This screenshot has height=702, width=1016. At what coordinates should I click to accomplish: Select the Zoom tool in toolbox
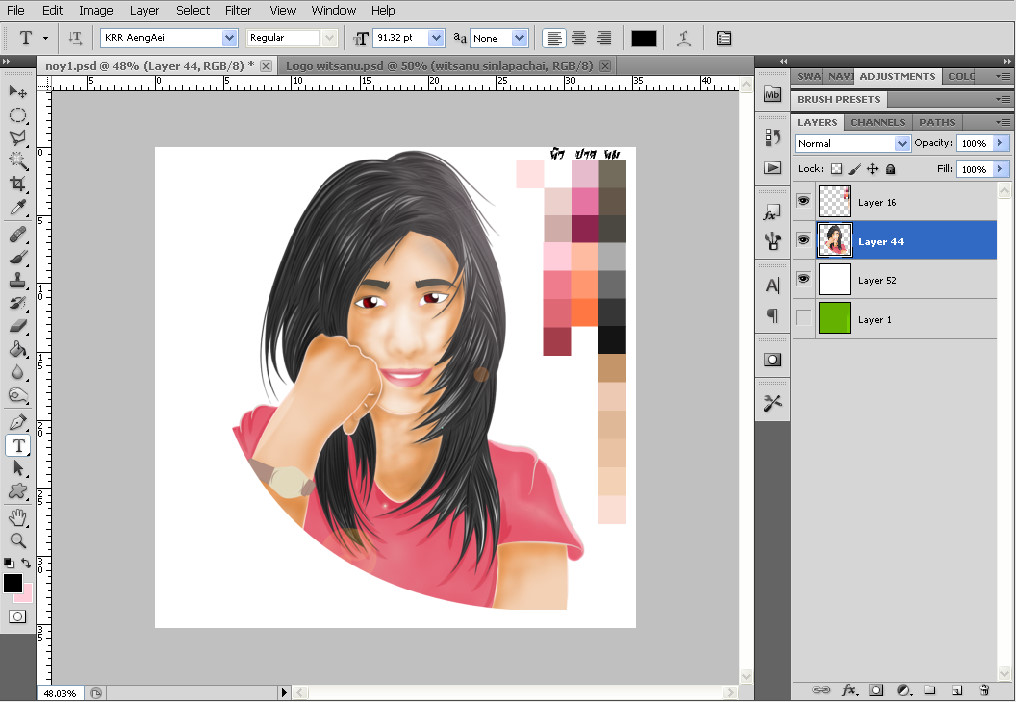(x=17, y=541)
